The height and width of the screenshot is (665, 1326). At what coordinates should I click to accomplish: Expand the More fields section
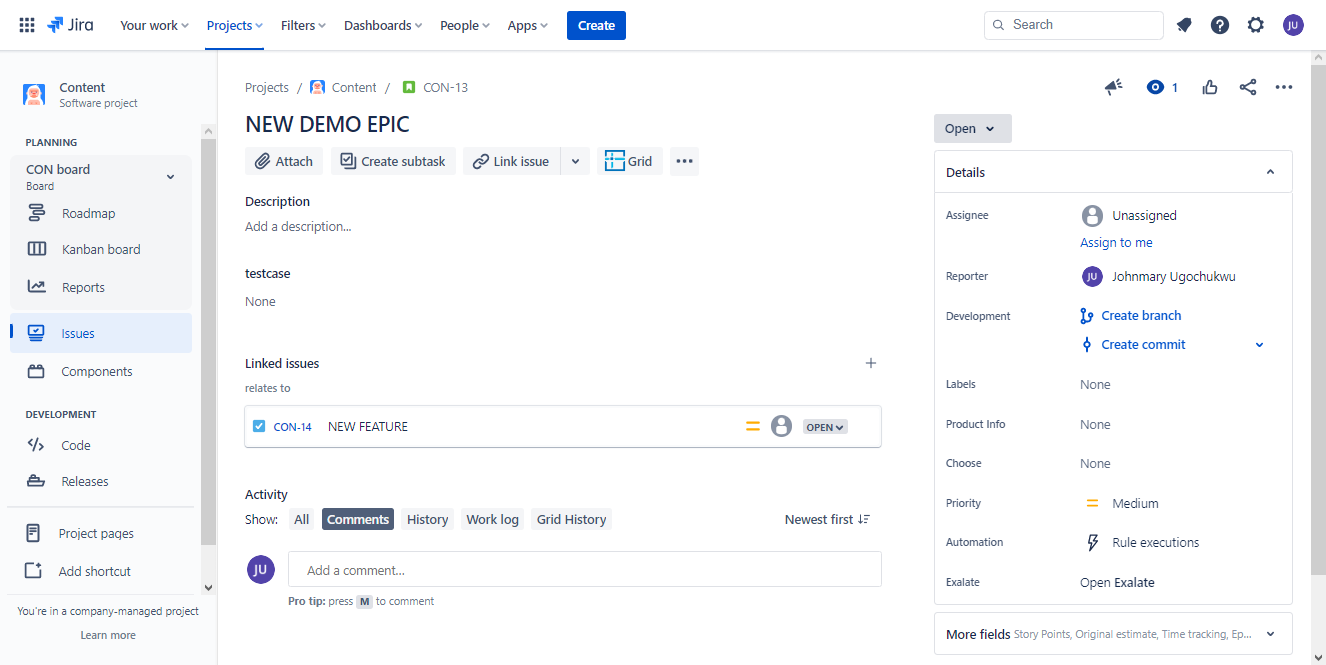tap(1270, 633)
